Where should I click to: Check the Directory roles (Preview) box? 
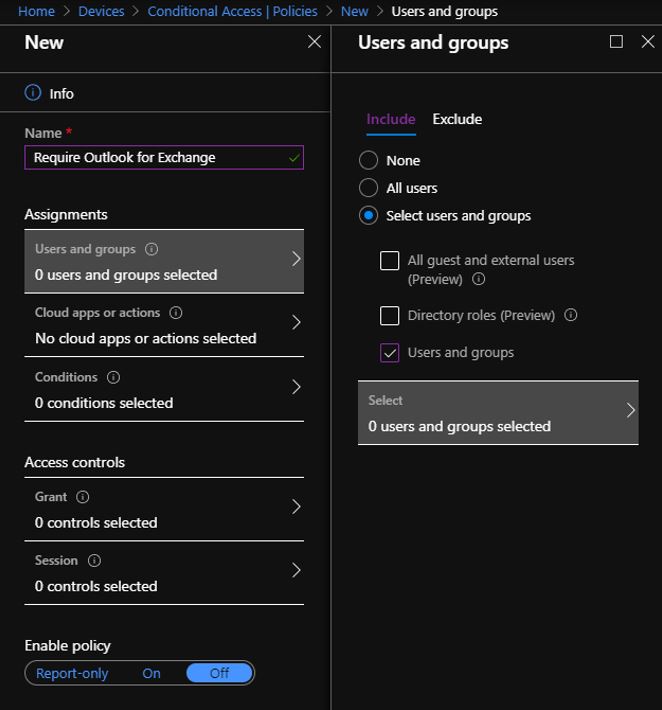click(389, 316)
